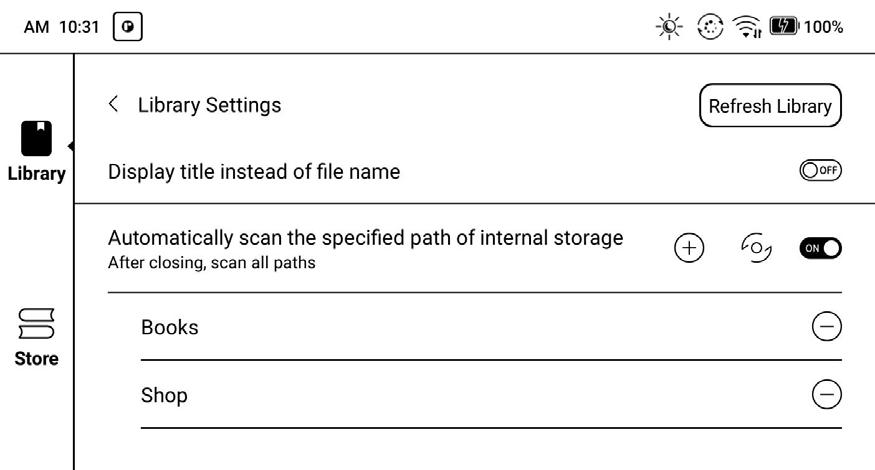Tap the battery indicator icon
Viewport: 875px width, 470px height.
coord(783,27)
